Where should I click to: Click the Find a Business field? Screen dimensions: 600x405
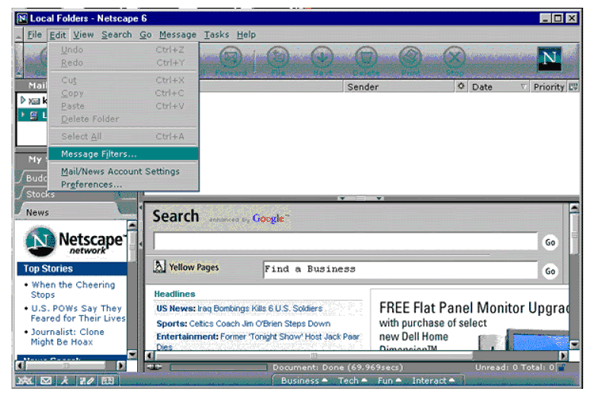tap(400, 269)
